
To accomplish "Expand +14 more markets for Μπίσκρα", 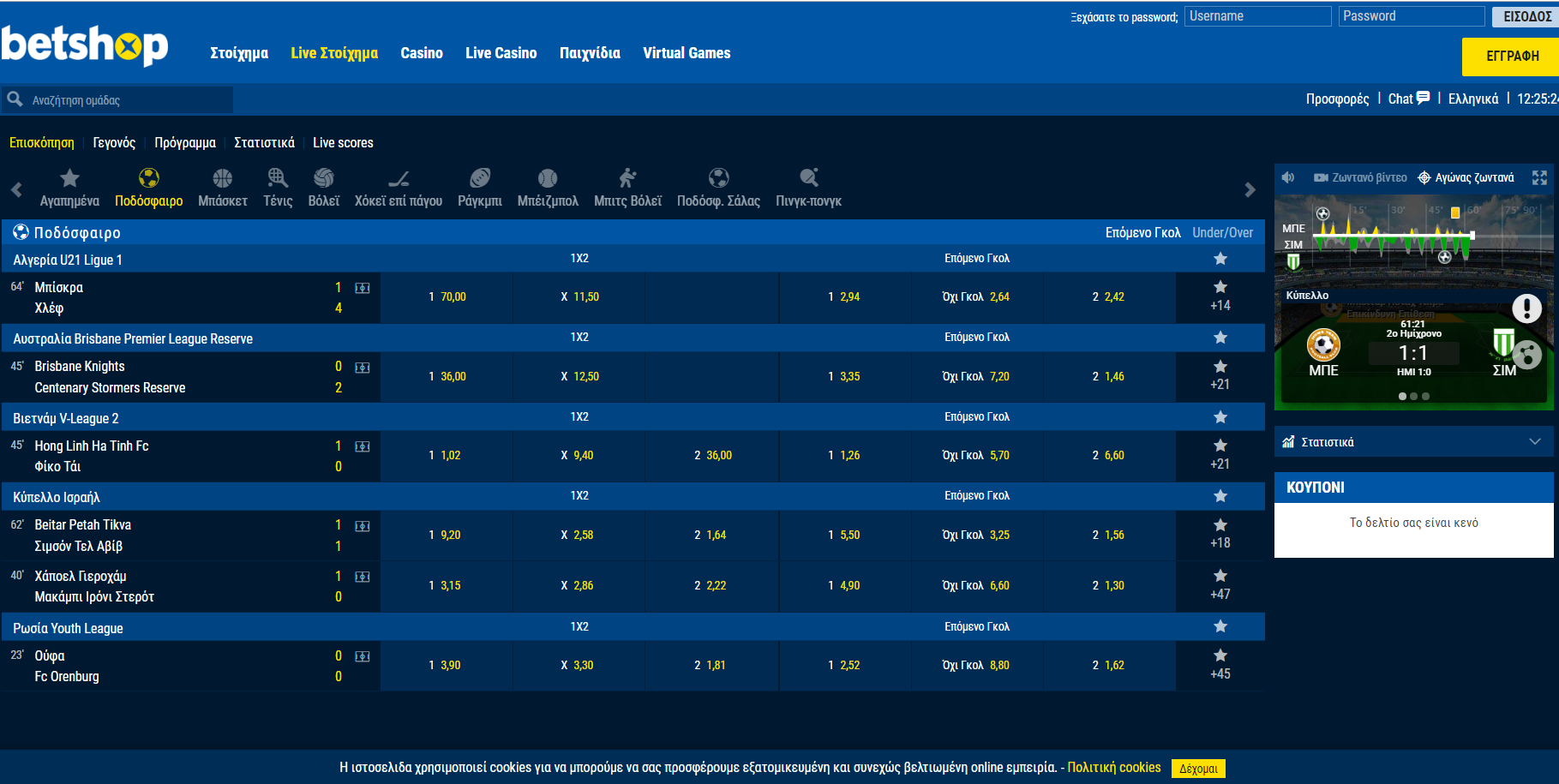I will tap(1220, 306).
